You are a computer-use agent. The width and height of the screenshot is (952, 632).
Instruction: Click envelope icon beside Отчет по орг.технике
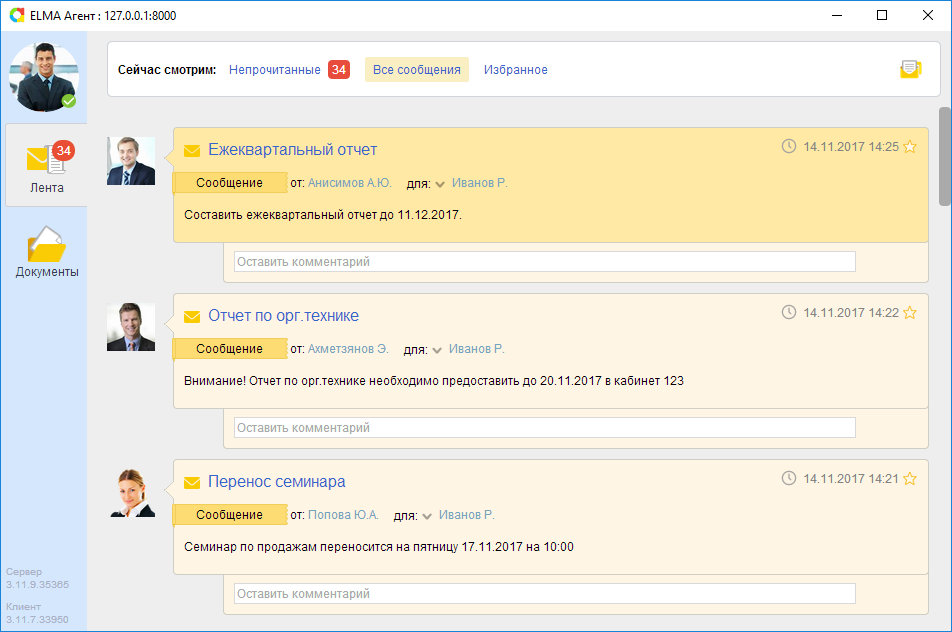click(x=192, y=317)
